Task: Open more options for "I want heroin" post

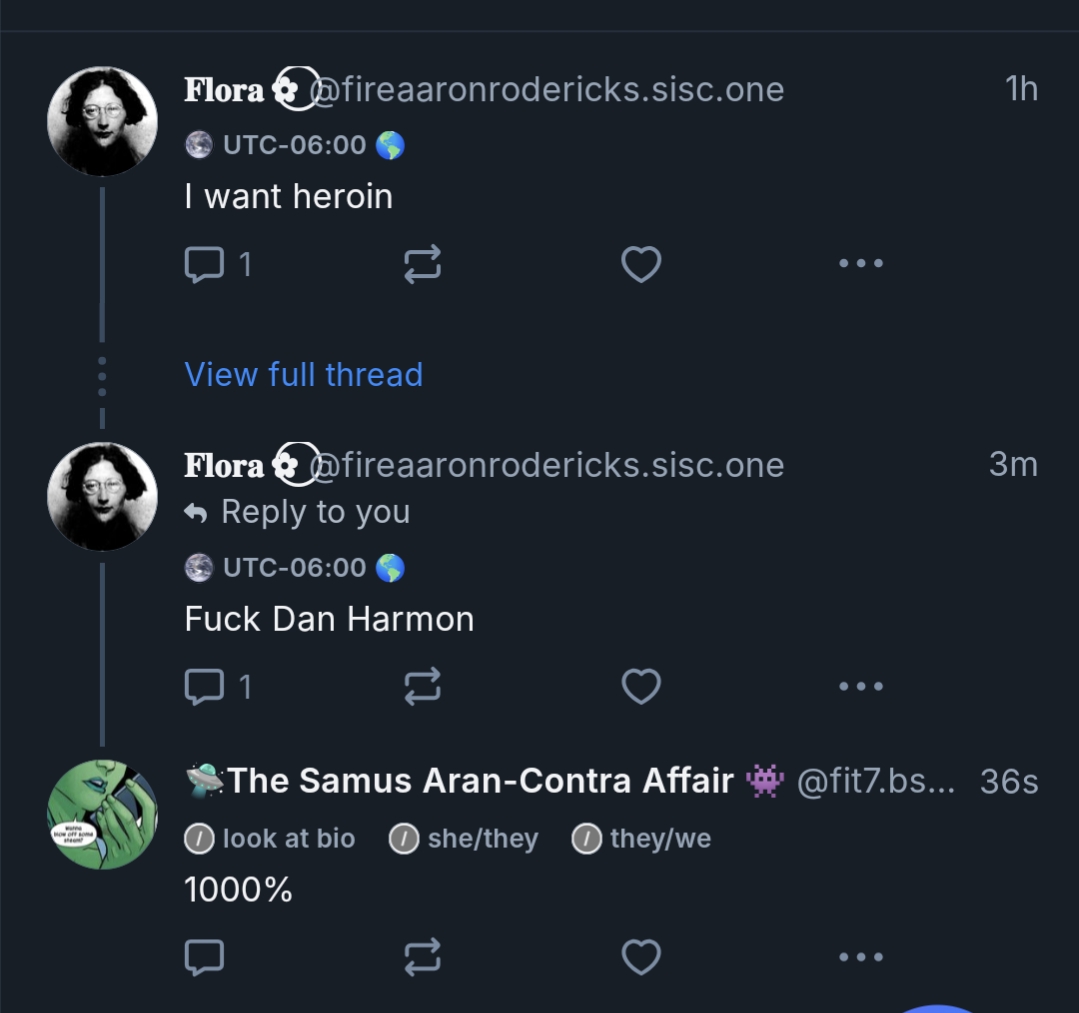Action: 860,264
